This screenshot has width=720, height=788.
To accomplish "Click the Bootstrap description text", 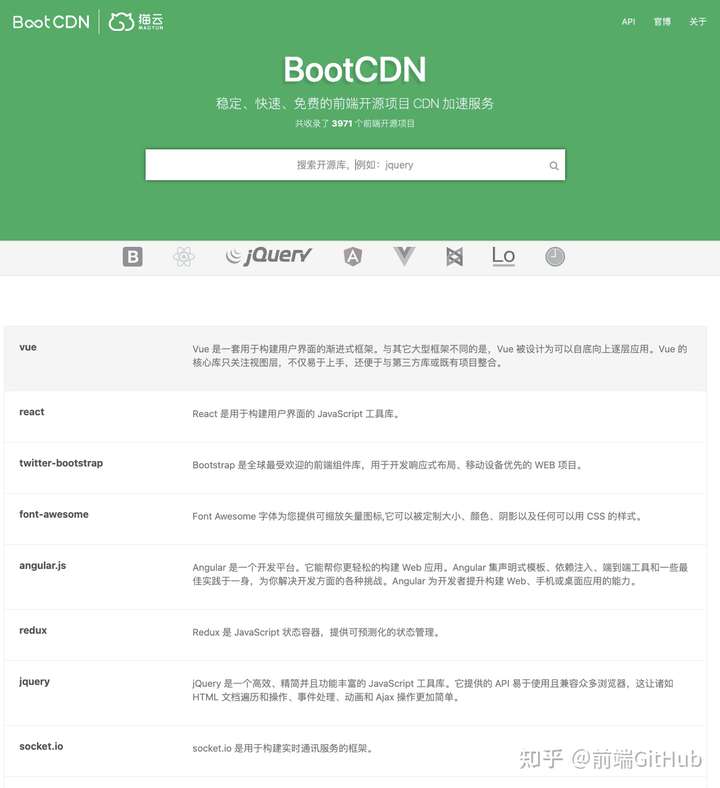I will point(387,465).
